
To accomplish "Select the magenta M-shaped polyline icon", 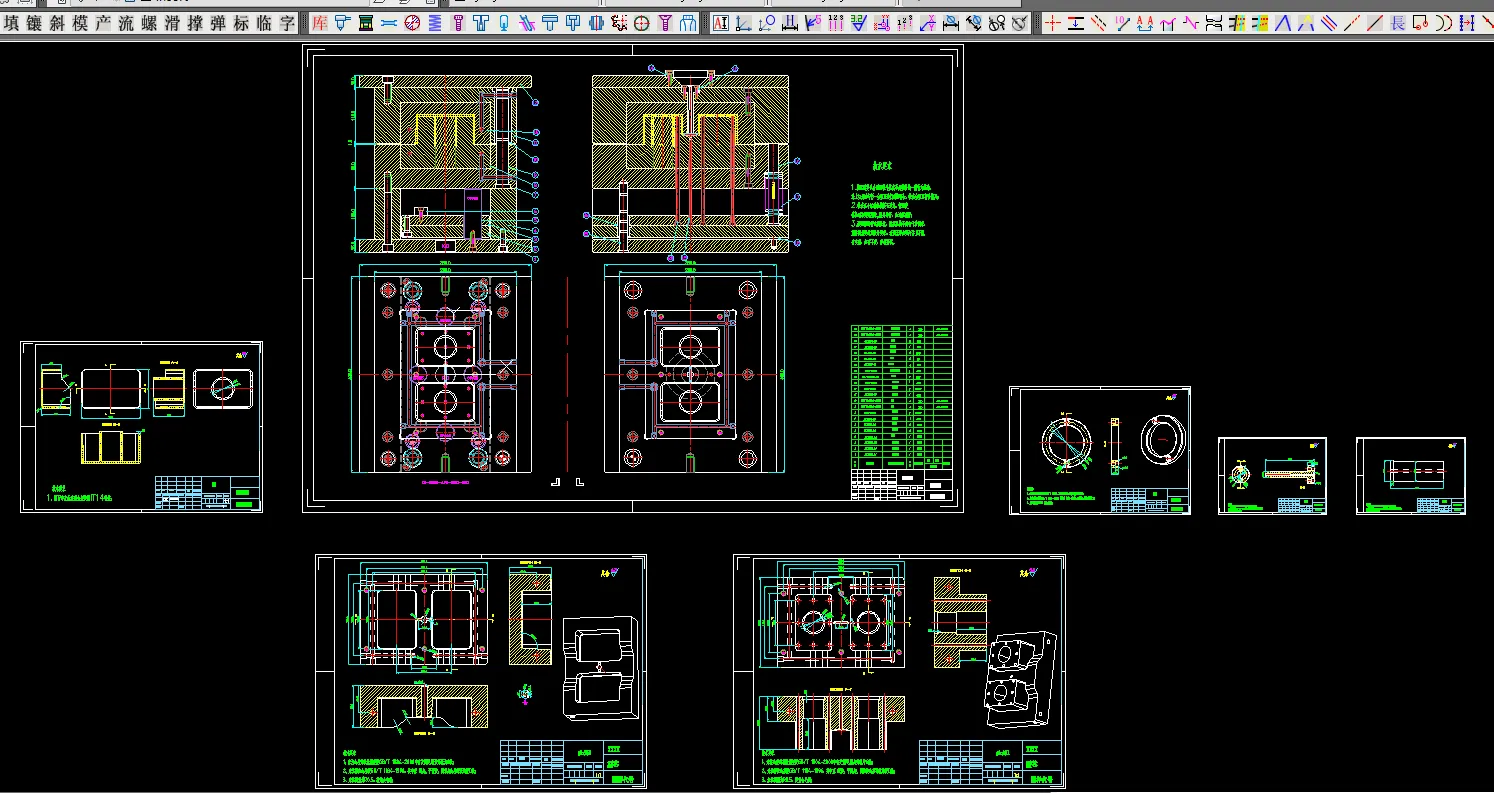I will tap(1167, 23).
